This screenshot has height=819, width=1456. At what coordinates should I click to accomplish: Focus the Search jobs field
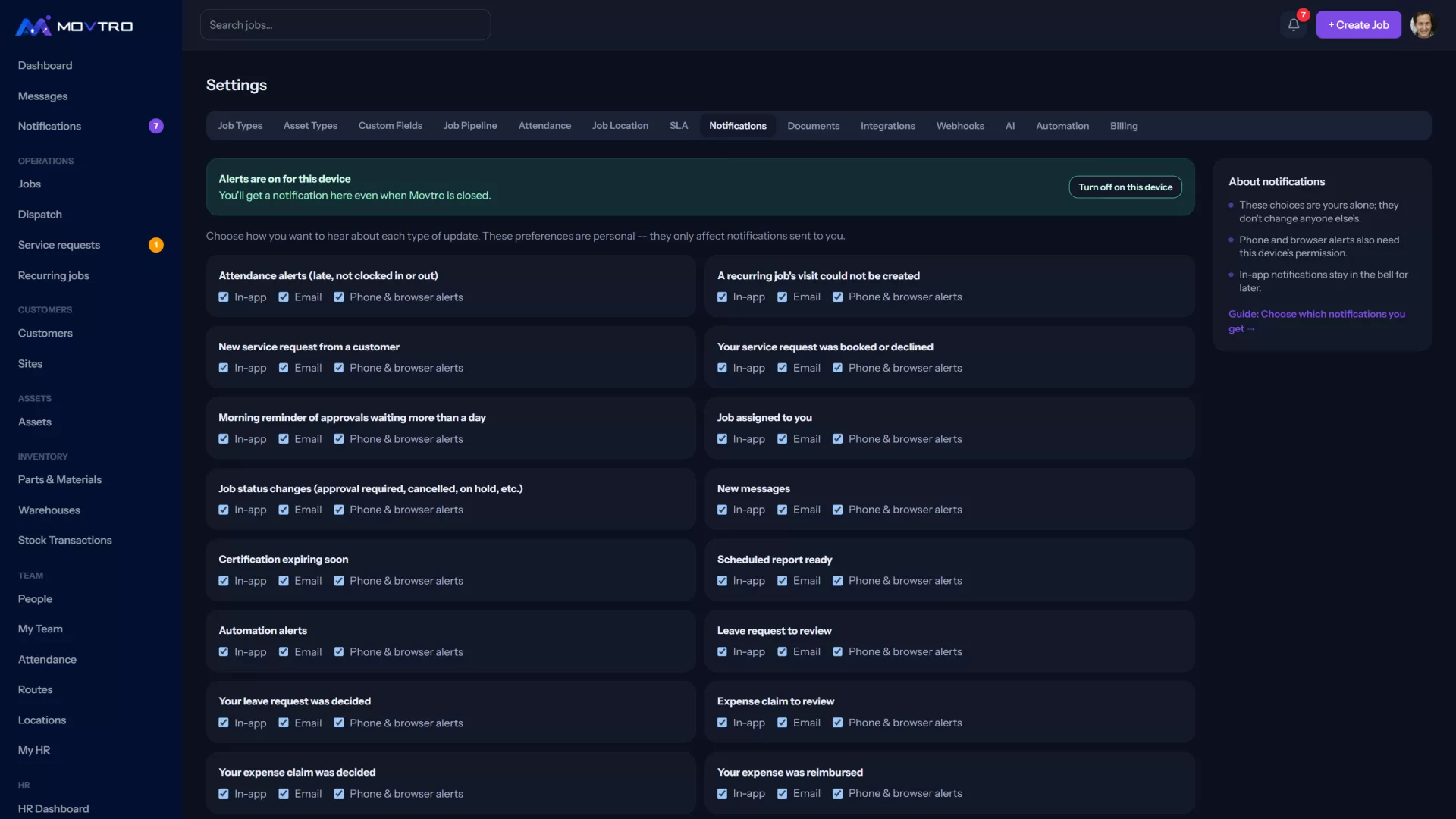345,25
